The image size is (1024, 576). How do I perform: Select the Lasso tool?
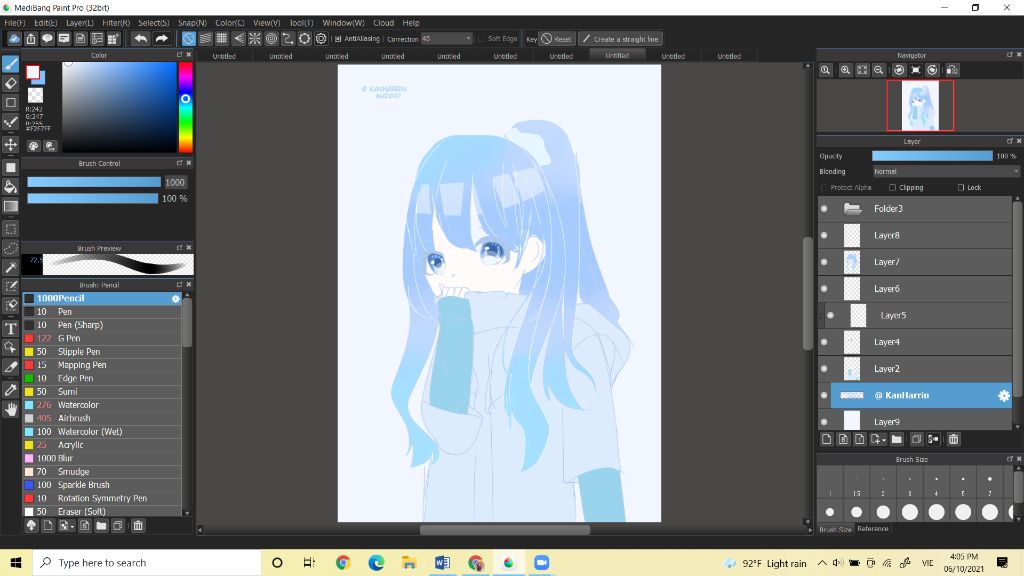10,248
